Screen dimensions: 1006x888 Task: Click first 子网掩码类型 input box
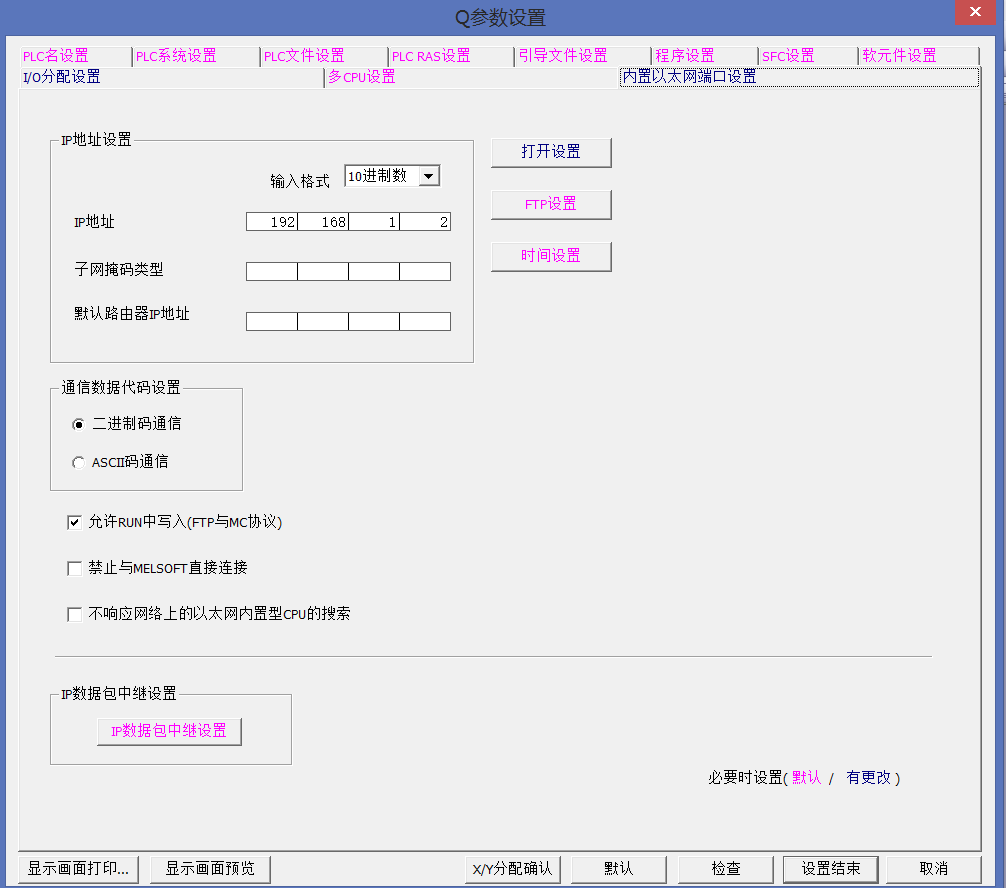272,271
